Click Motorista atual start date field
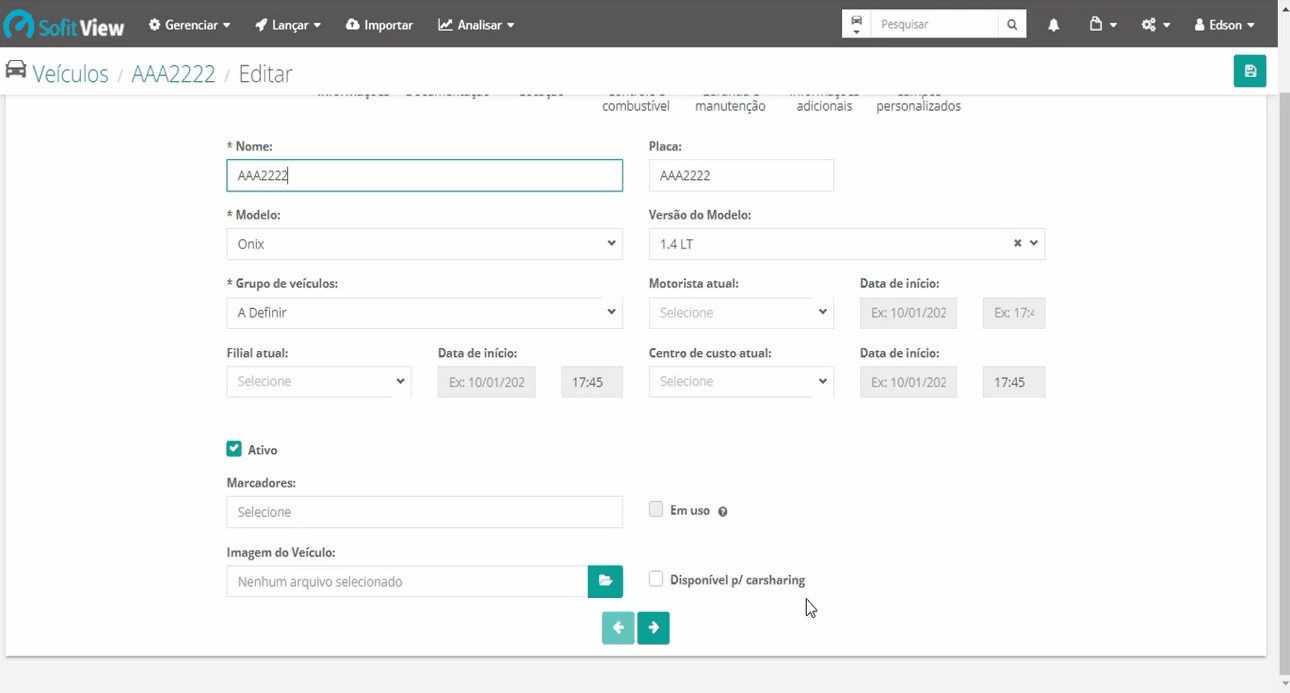 coord(908,313)
